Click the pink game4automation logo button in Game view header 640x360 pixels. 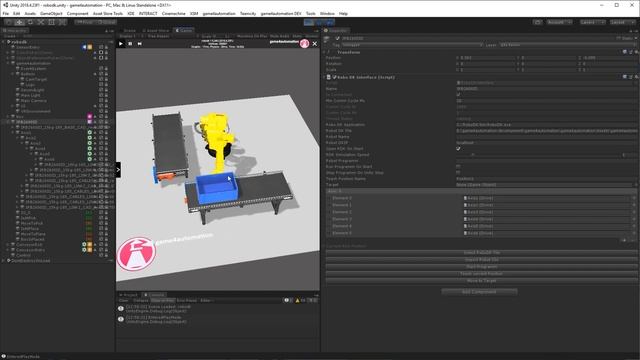tap(304, 44)
